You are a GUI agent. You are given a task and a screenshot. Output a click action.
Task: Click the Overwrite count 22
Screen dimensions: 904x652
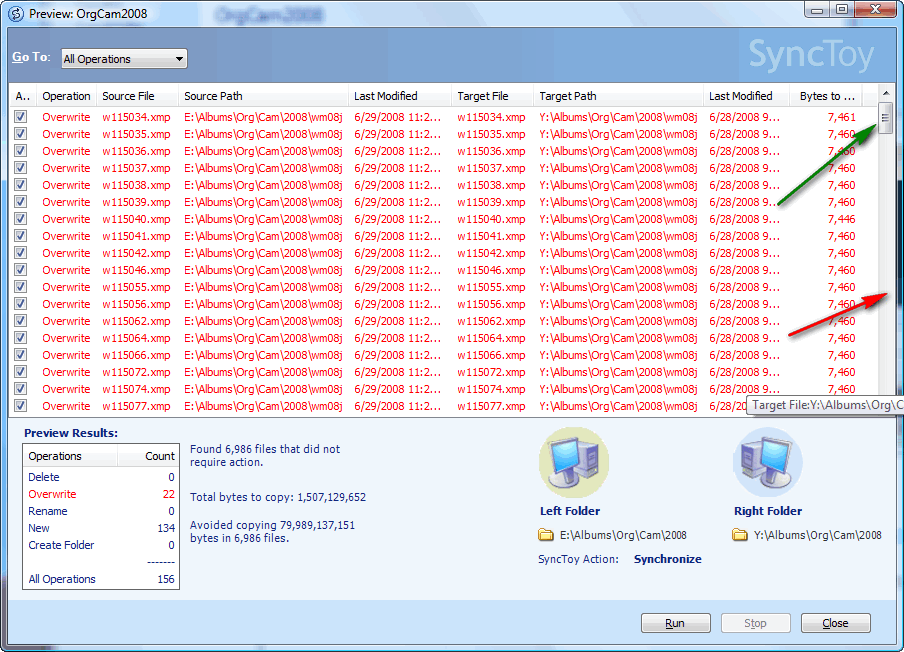168,494
